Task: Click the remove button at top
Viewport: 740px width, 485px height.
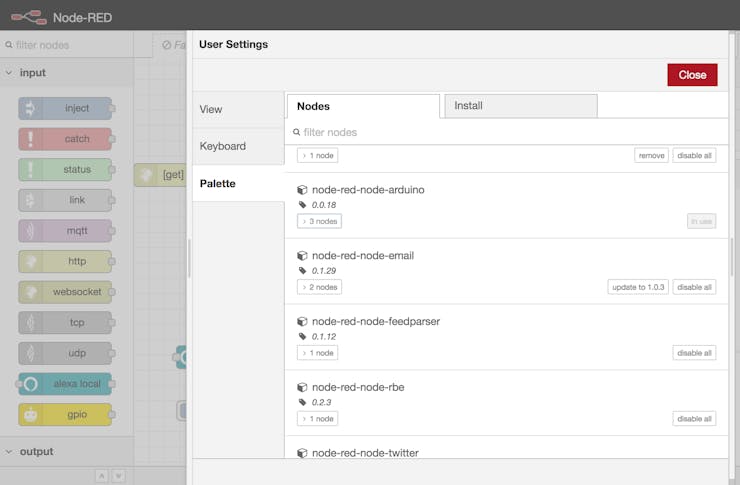Action: click(x=651, y=155)
